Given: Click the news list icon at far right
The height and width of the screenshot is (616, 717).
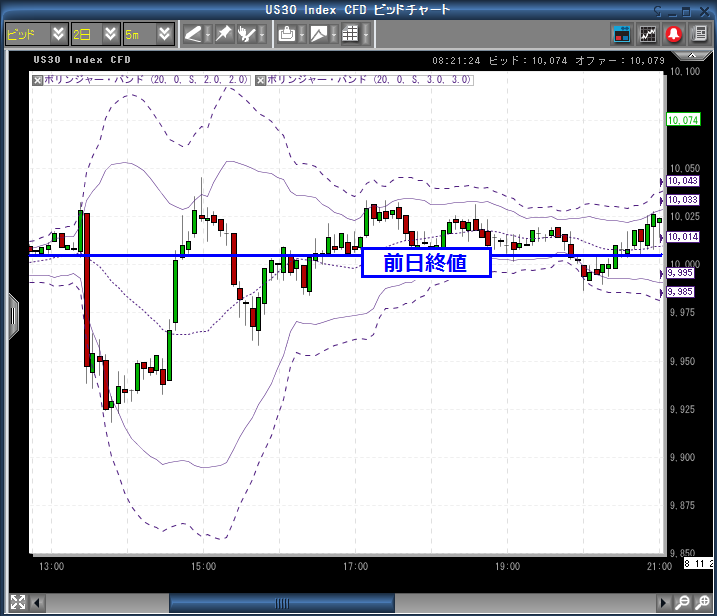Looking at the screenshot, I should pos(699,34).
